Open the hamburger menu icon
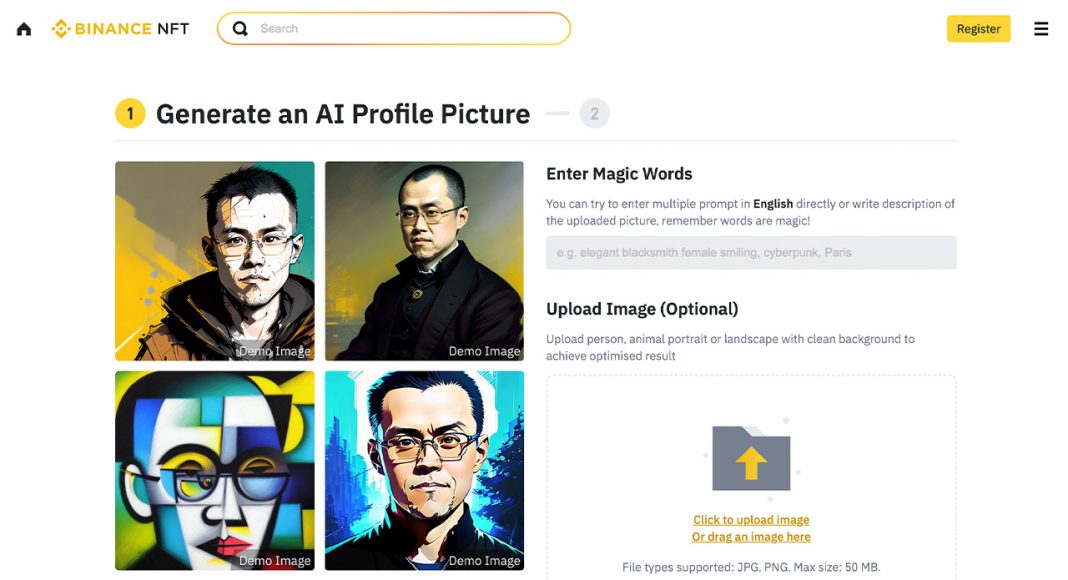The height and width of the screenshot is (580, 1068). (x=1041, y=29)
